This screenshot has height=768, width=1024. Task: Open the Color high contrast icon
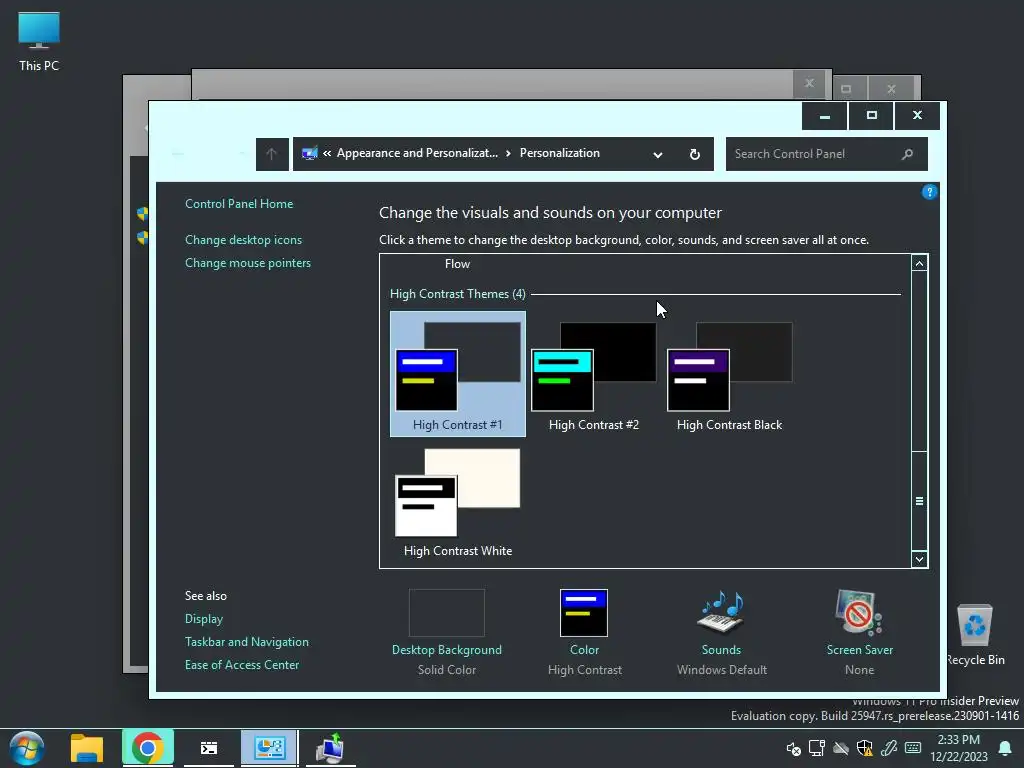click(x=584, y=613)
